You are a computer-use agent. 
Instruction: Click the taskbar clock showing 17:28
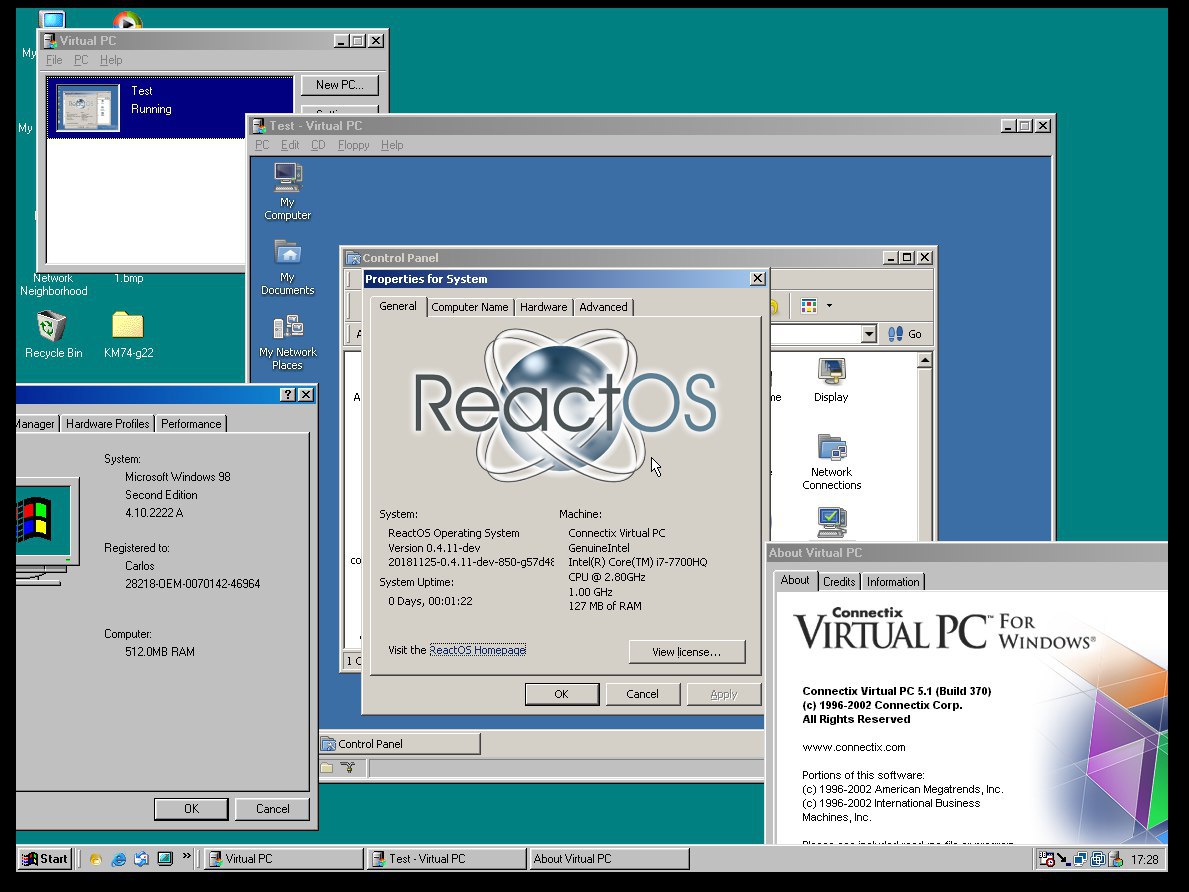(x=1144, y=859)
